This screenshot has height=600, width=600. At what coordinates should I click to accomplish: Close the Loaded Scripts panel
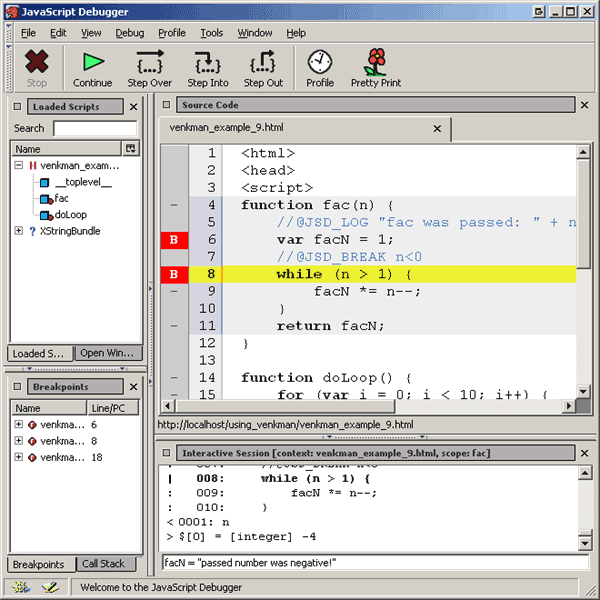133,107
